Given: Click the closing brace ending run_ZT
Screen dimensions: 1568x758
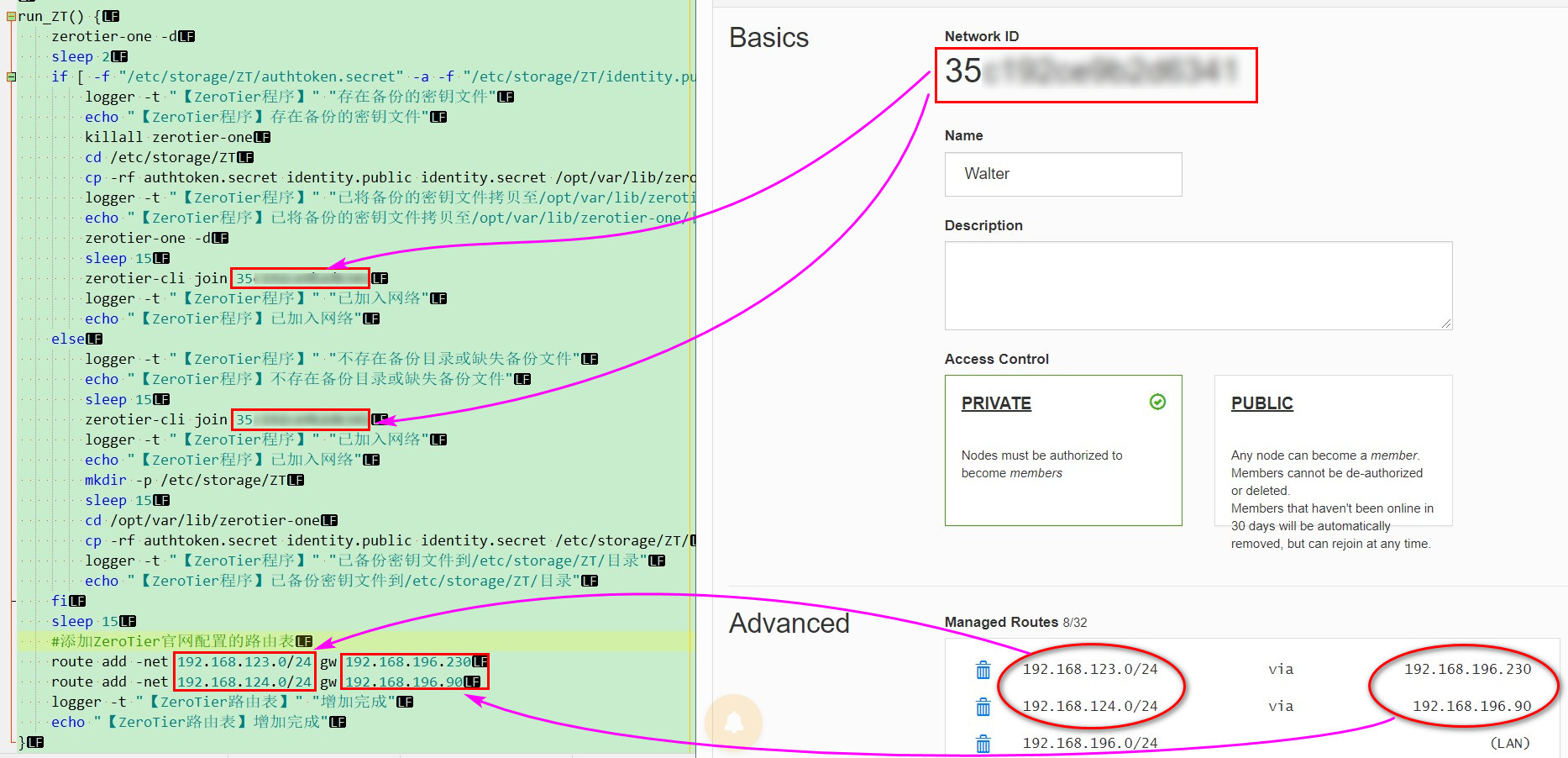Looking at the screenshot, I should coord(22,742).
